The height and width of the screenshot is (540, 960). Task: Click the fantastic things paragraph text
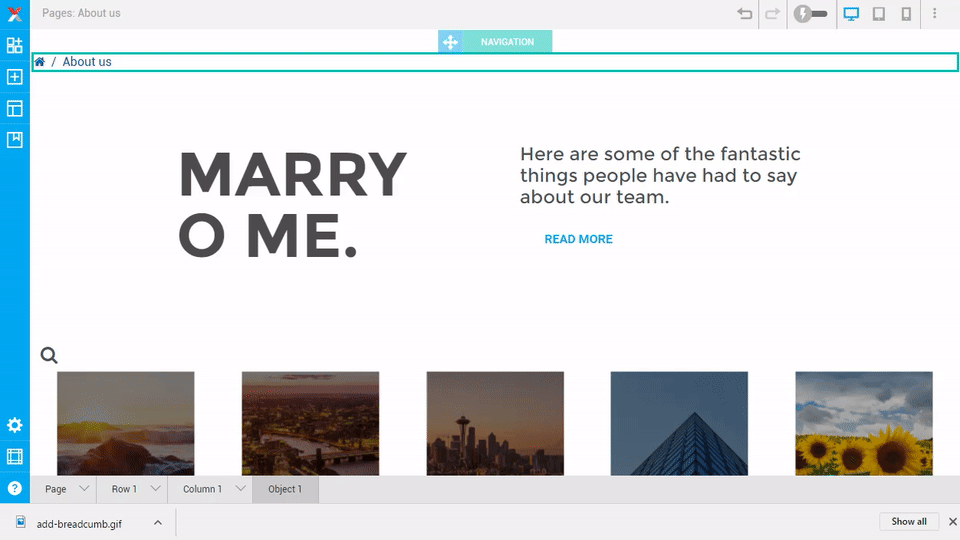coord(660,175)
